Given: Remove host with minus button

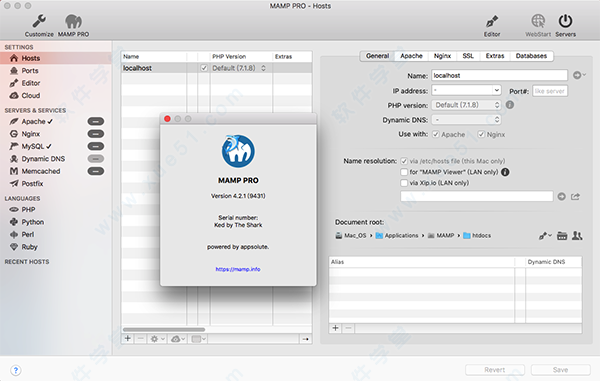Looking at the screenshot, I should pyautogui.click(x=141, y=339).
